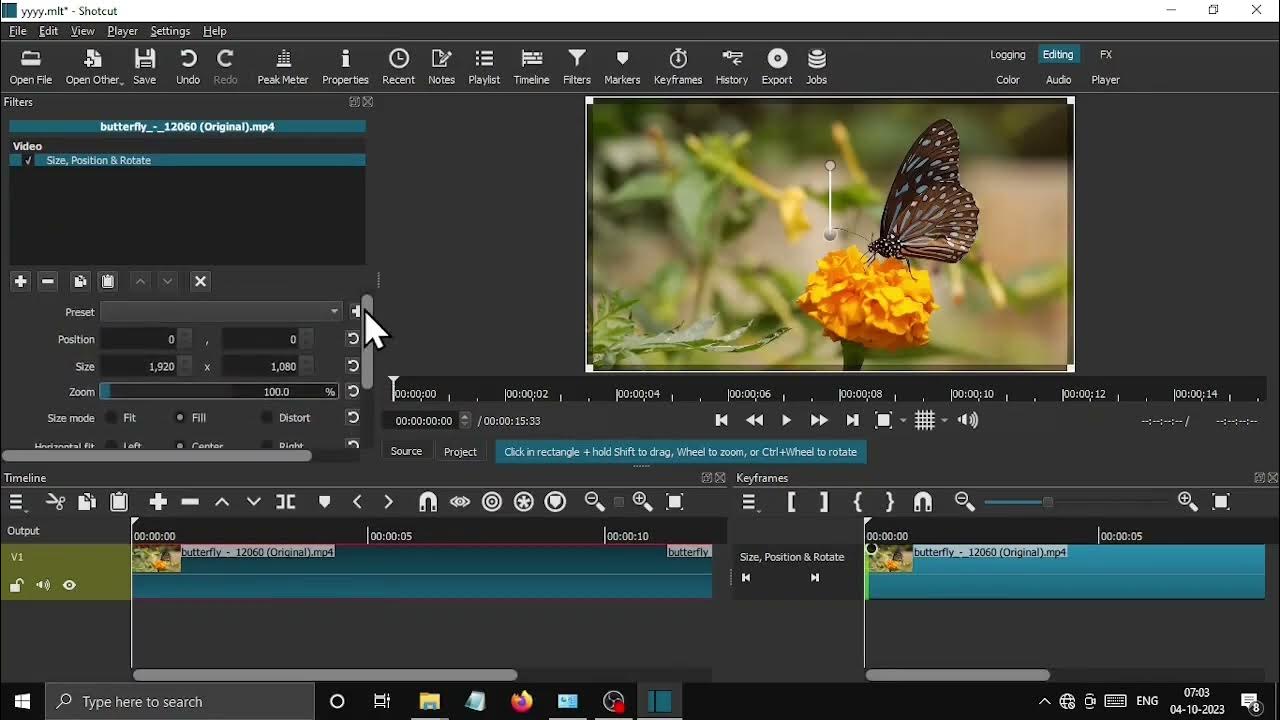Step the current timecode spinner
This screenshot has height=720, width=1280.
464,421
